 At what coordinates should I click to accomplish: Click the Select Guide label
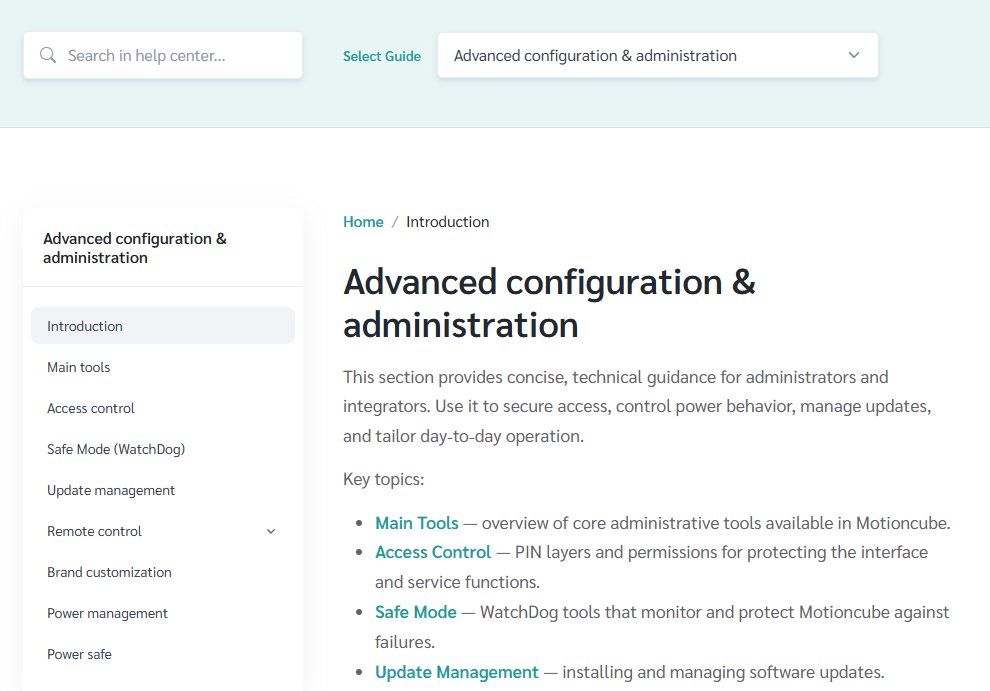pos(382,56)
